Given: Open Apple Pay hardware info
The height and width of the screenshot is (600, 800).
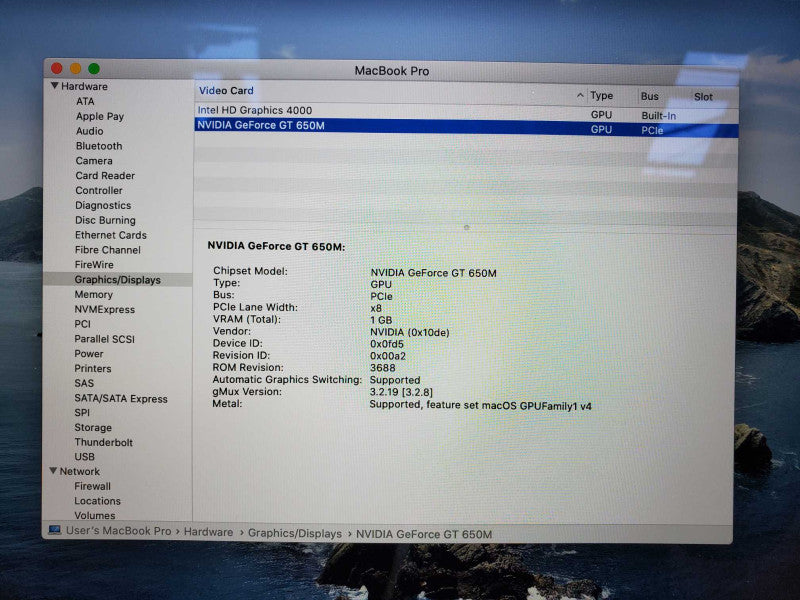Looking at the screenshot, I should coord(100,116).
